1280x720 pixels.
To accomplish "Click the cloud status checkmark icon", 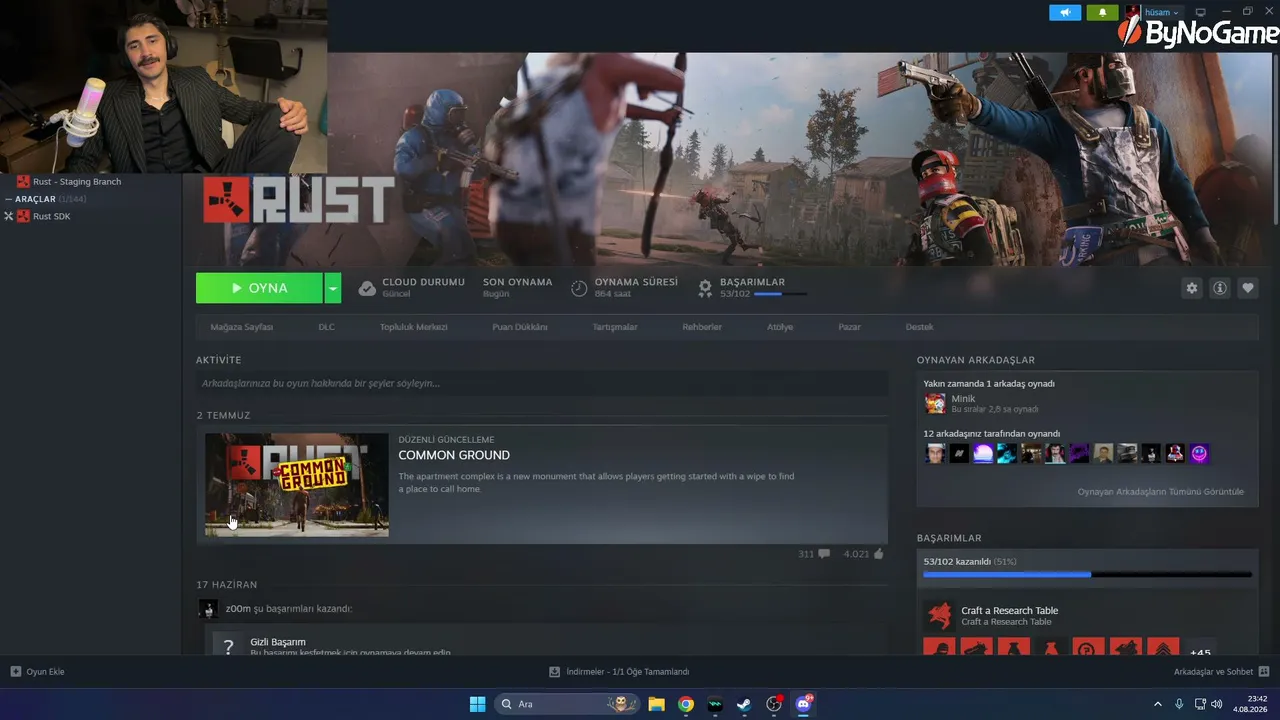I will (x=367, y=288).
